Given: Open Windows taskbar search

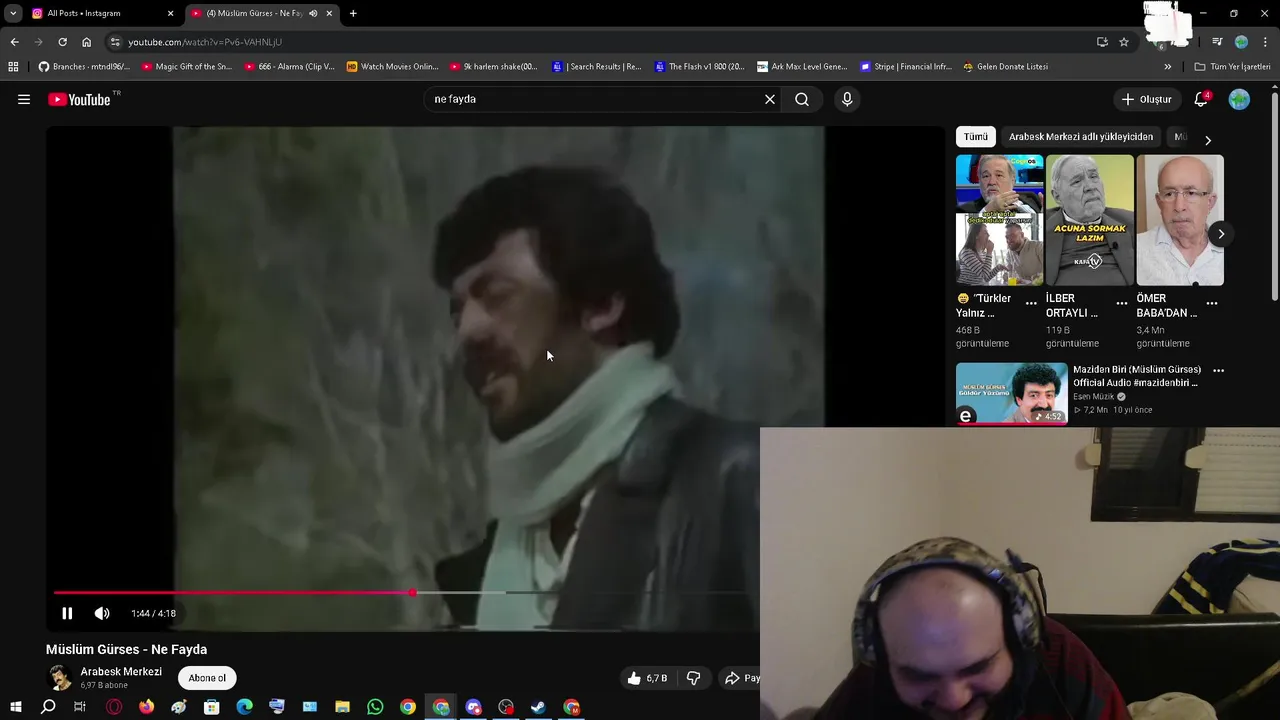Looking at the screenshot, I should (48, 707).
